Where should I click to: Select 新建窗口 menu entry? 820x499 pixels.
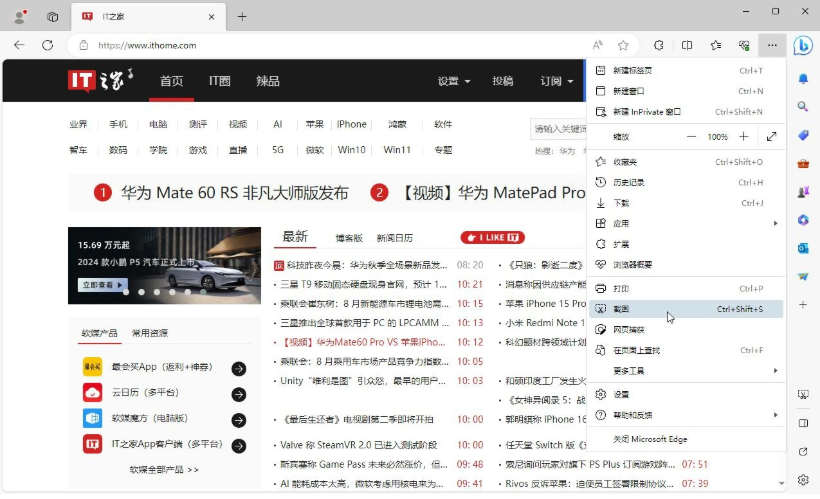686,91
